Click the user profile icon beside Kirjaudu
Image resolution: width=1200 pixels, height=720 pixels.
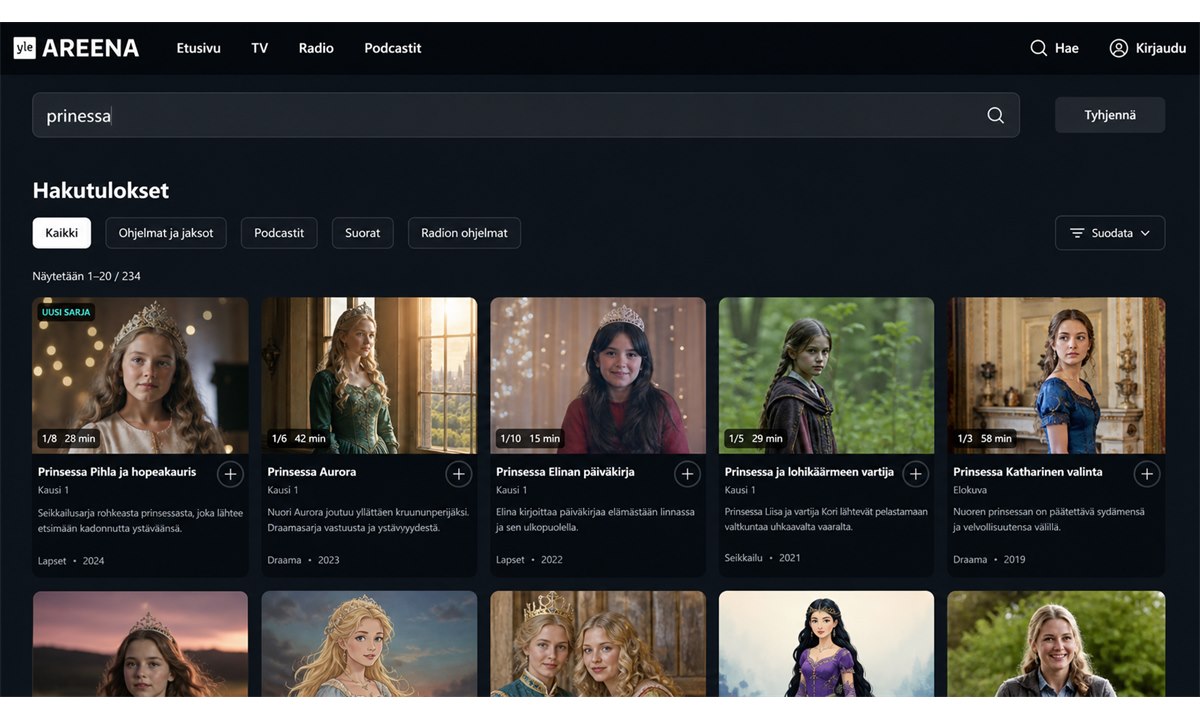coord(1119,48)
